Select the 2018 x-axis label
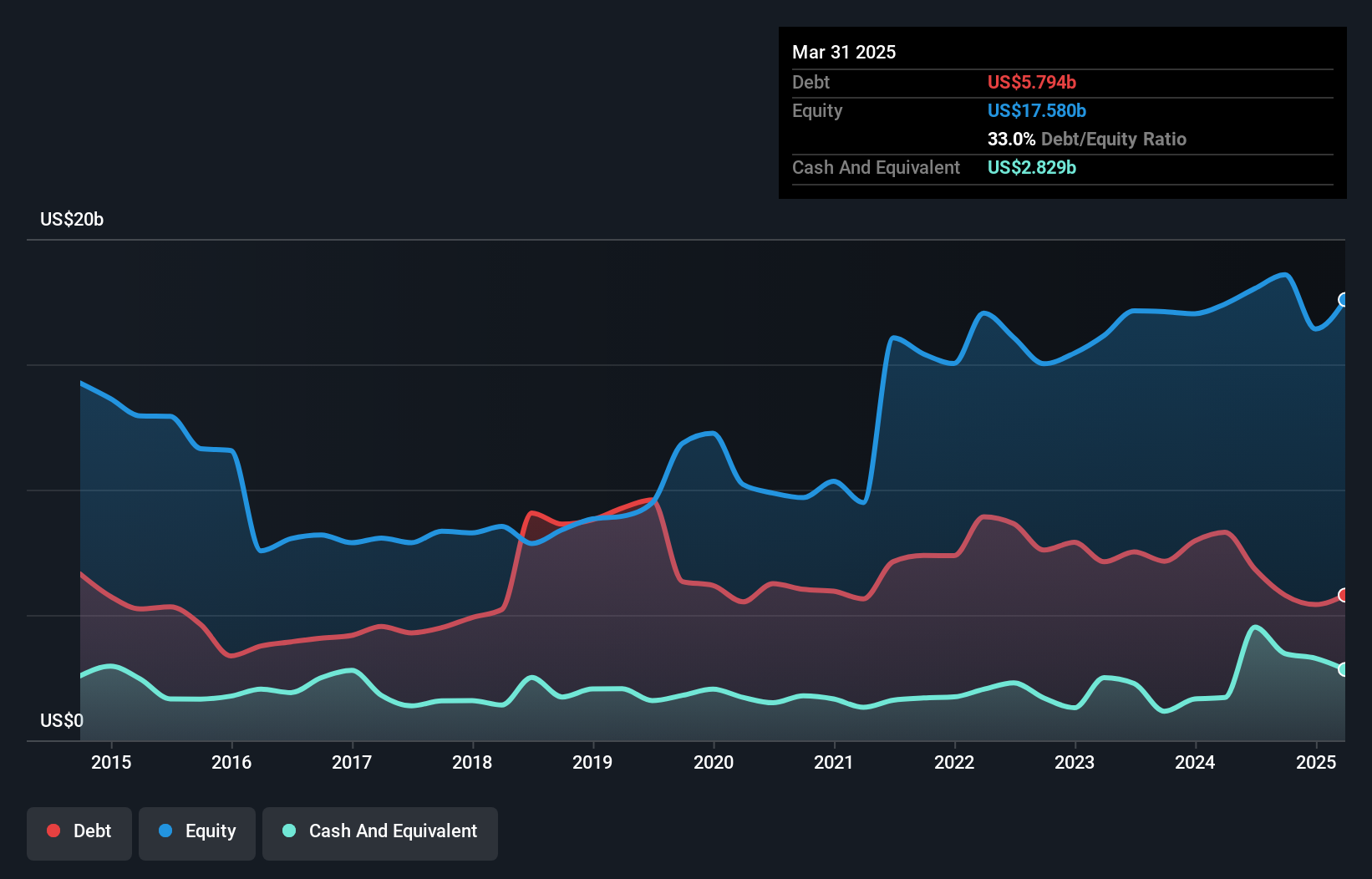This screenshot has height=879, width=1372. click(x=472, y=762)
